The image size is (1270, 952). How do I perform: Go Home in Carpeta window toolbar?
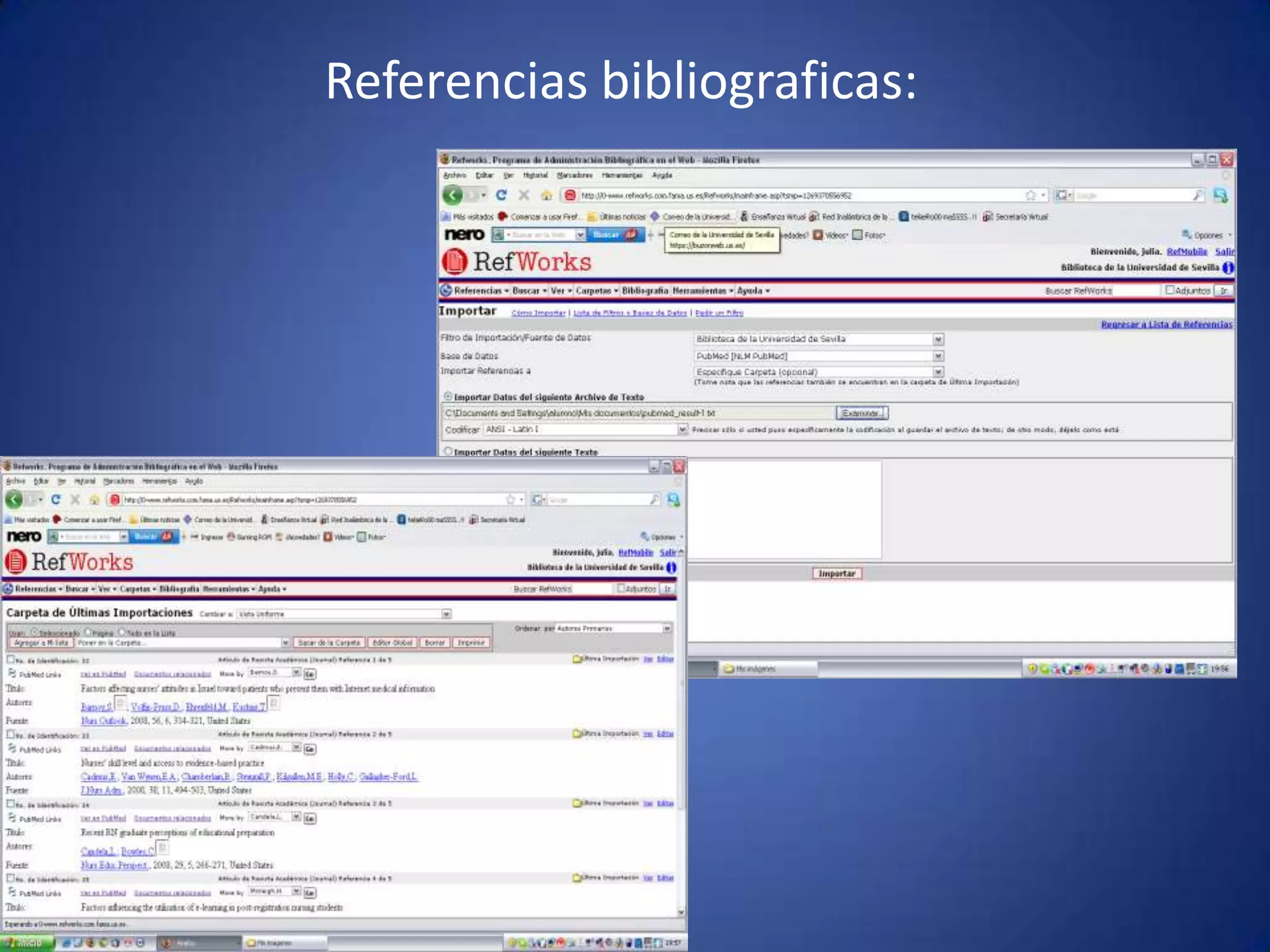click(94, 500)
